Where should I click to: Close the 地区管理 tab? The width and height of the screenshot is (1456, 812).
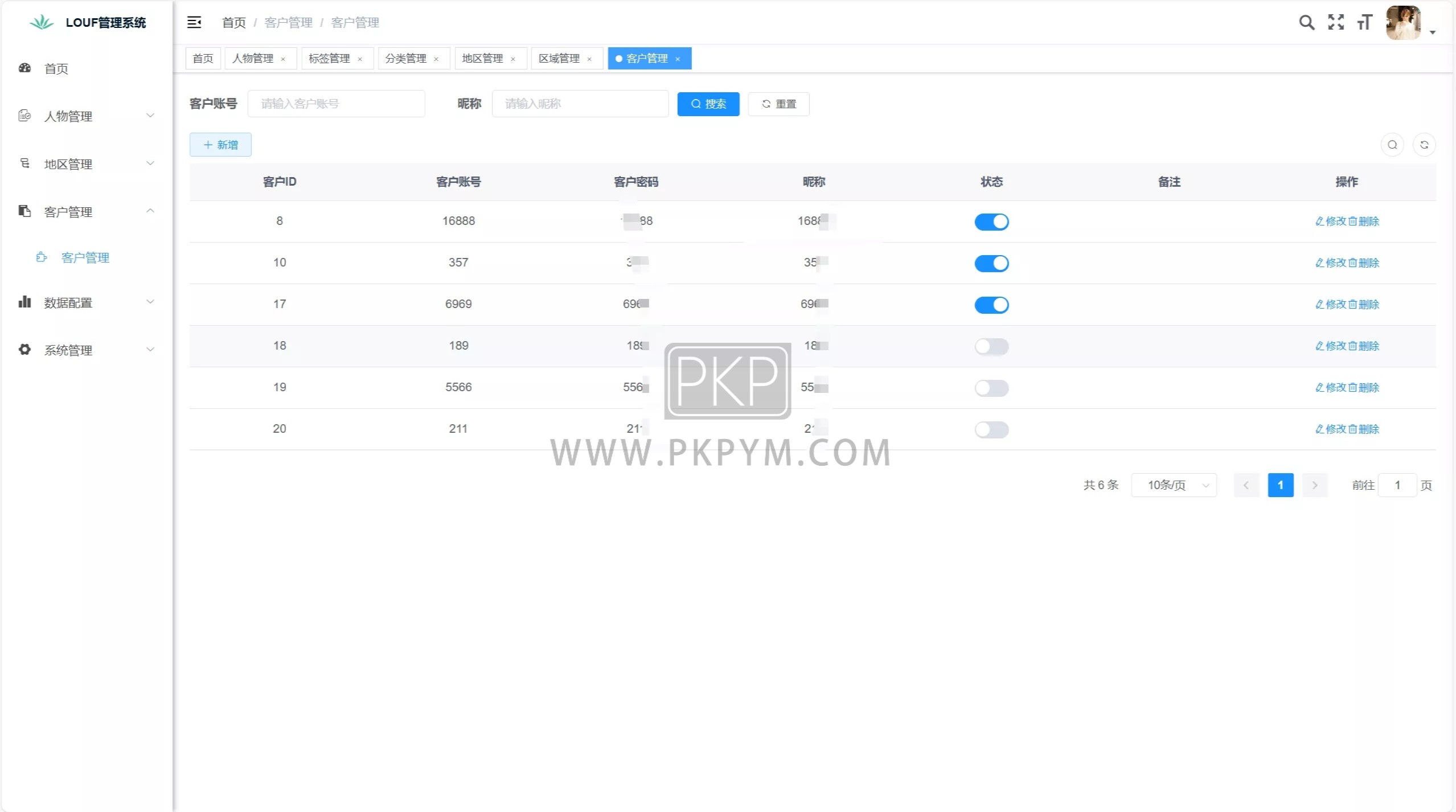(x=513, y=59)
